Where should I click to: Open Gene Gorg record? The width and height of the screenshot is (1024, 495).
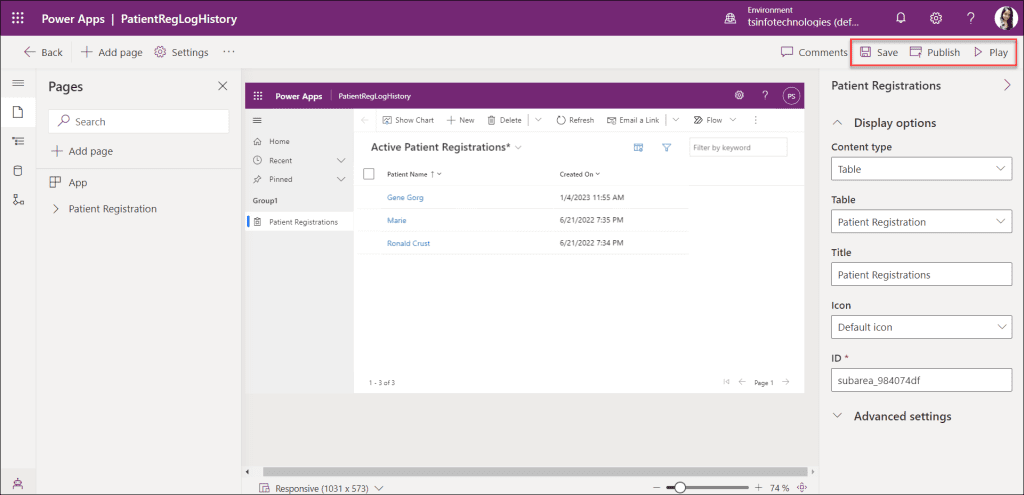[x=405, y=197]
